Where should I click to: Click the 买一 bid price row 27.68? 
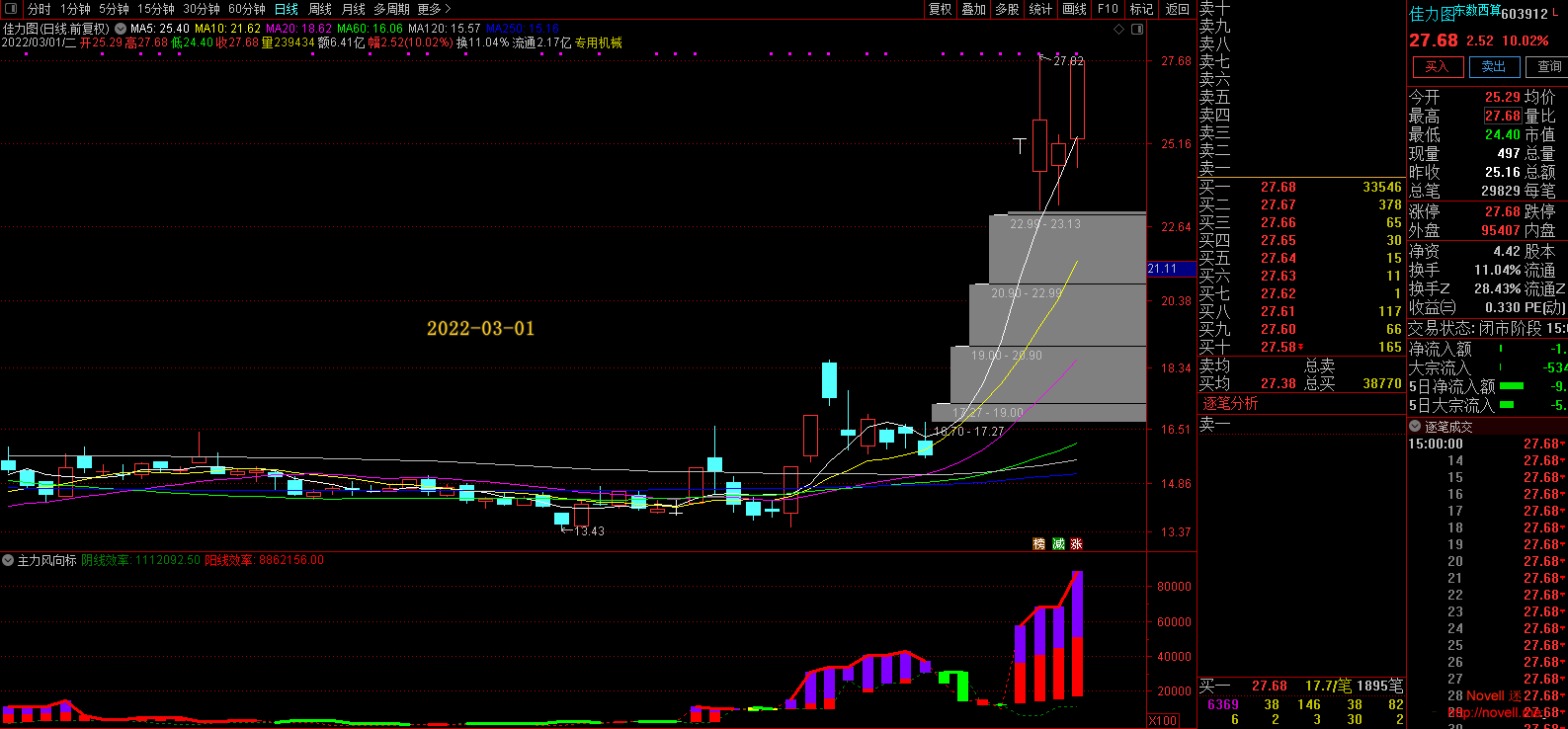pos(1300,187)
